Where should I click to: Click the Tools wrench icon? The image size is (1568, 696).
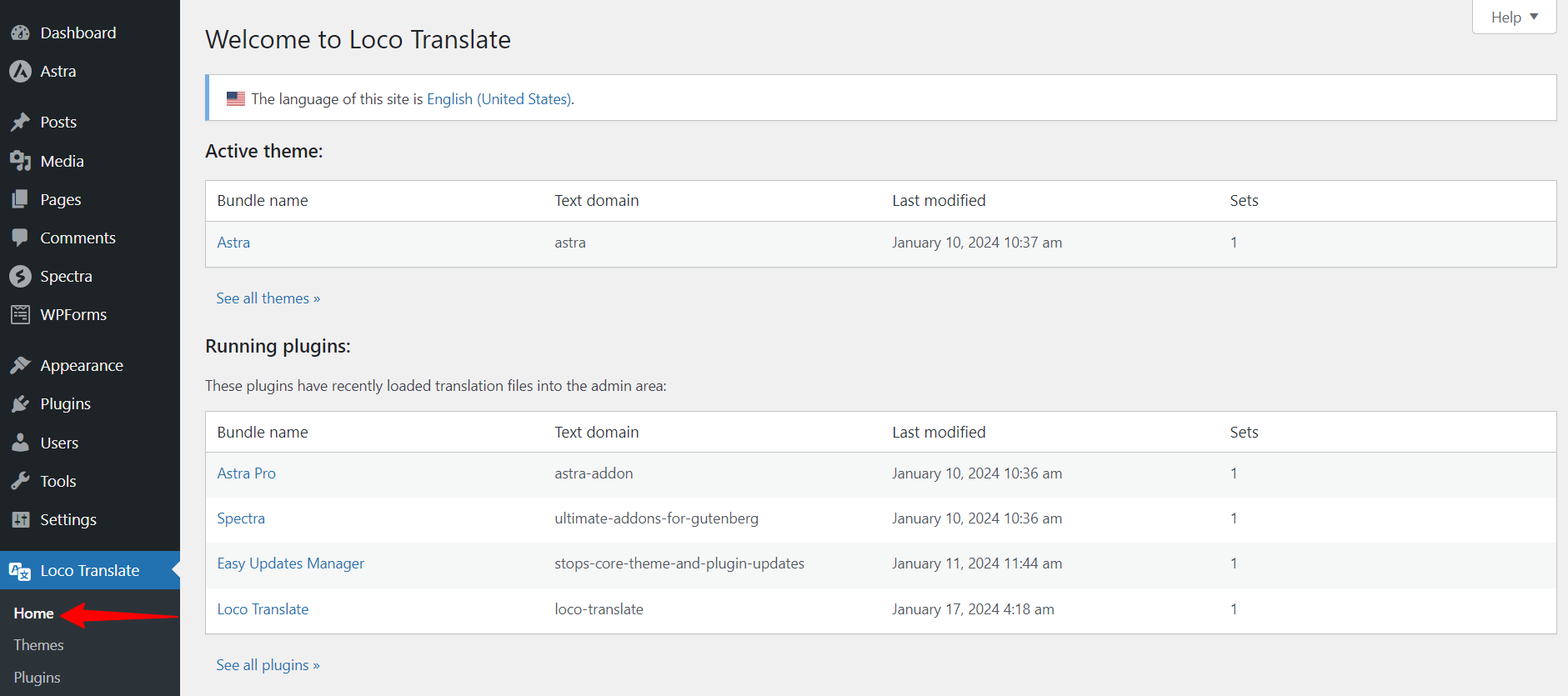20,481
